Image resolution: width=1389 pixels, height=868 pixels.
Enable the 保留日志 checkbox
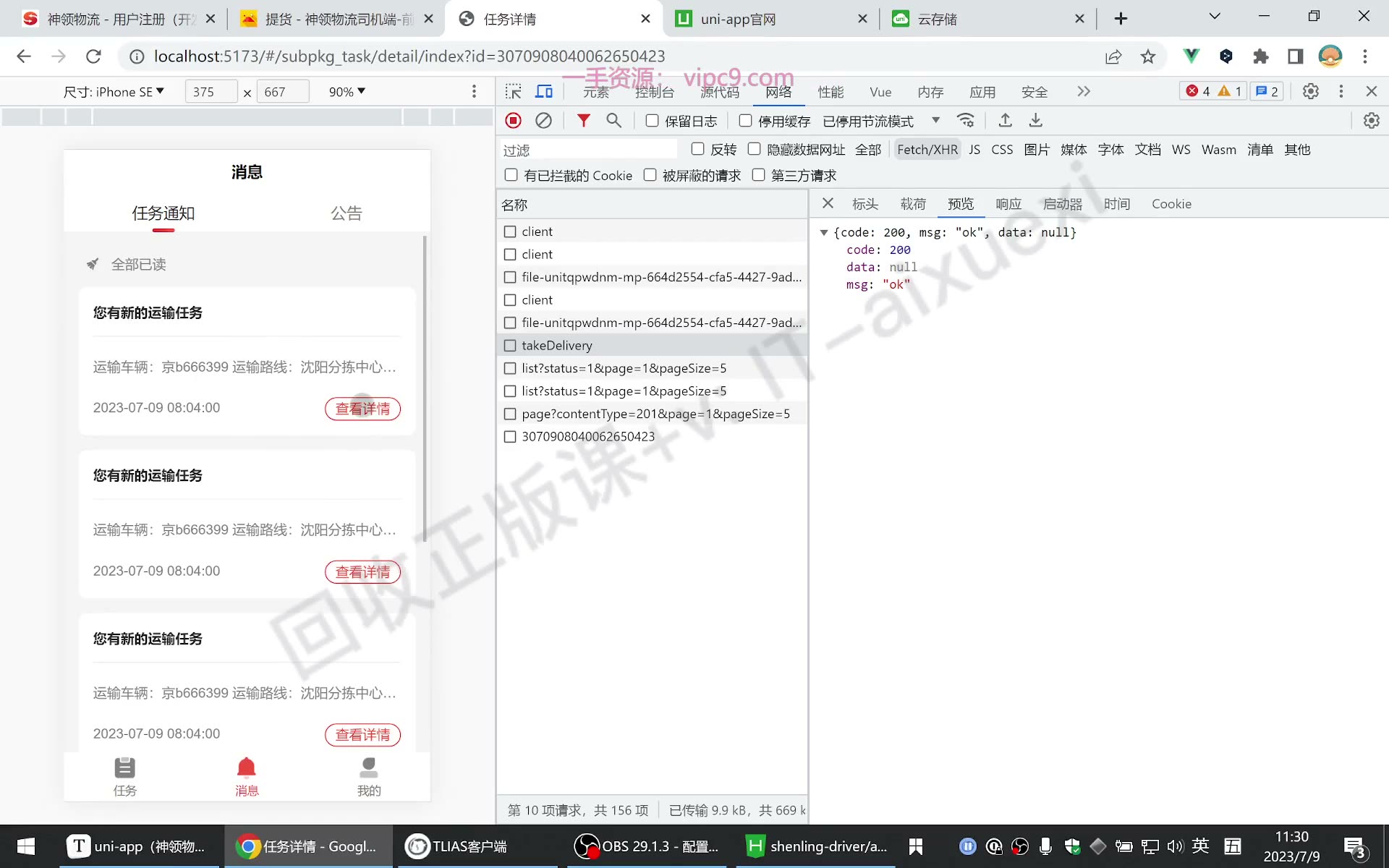[x=652, y=121]
